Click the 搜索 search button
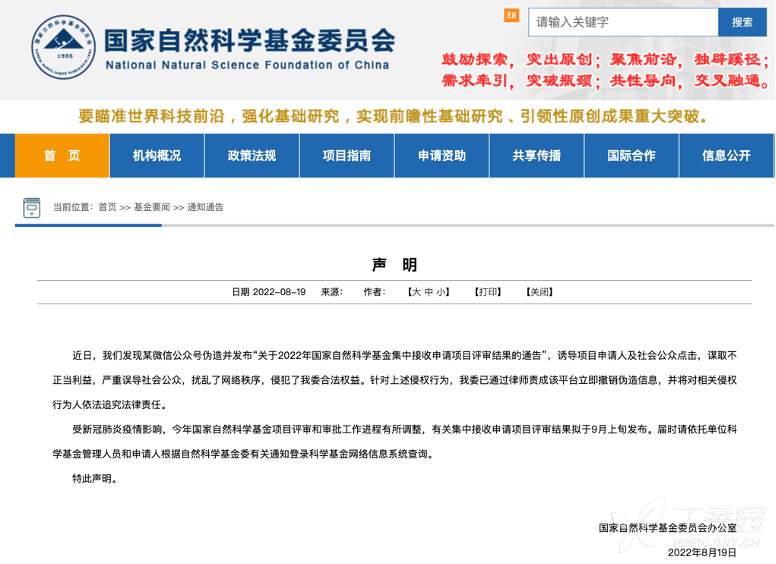This screenshot has height=564, width=776. 742,22
